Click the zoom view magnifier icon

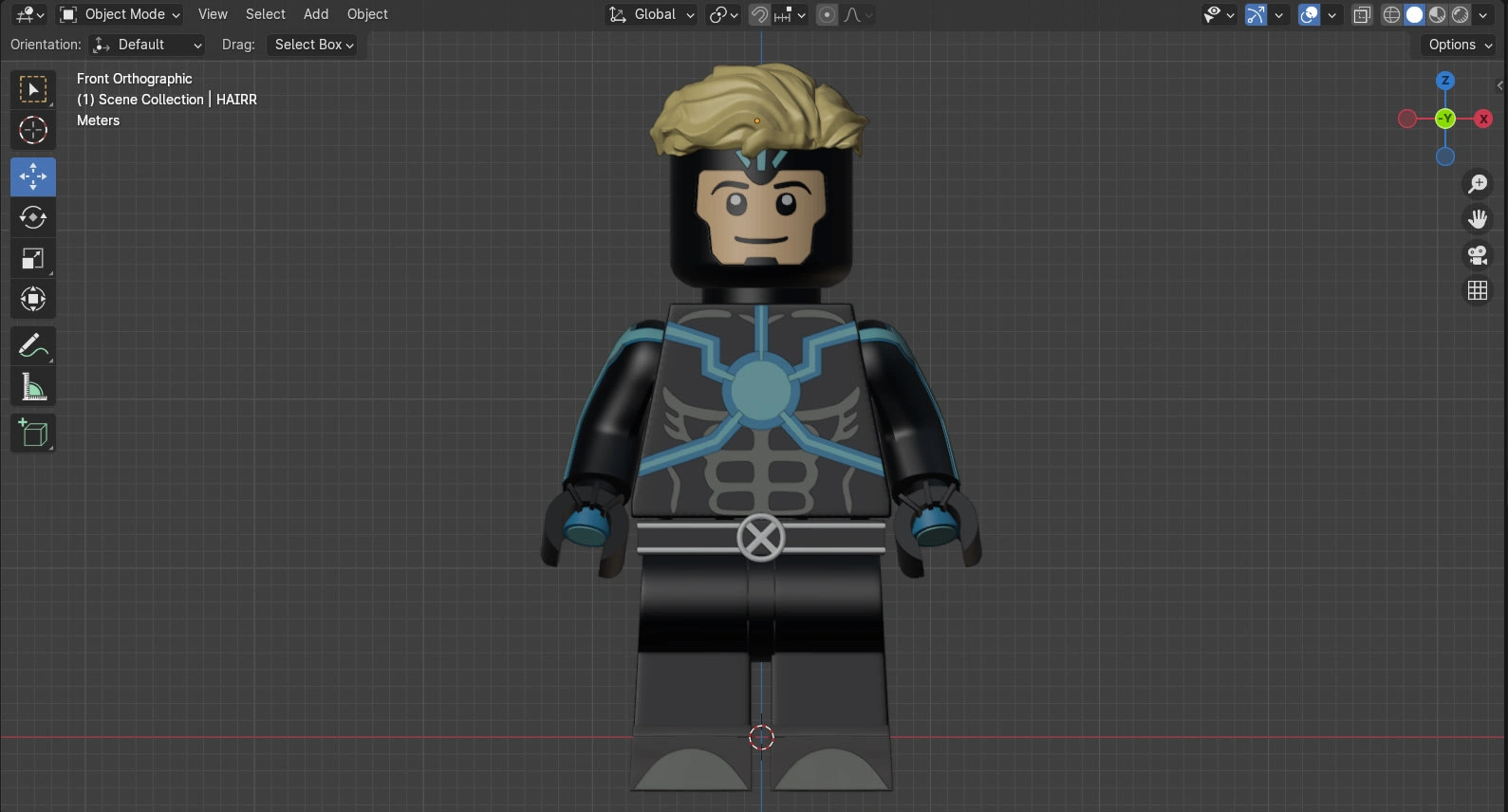tap(1478, 184)
